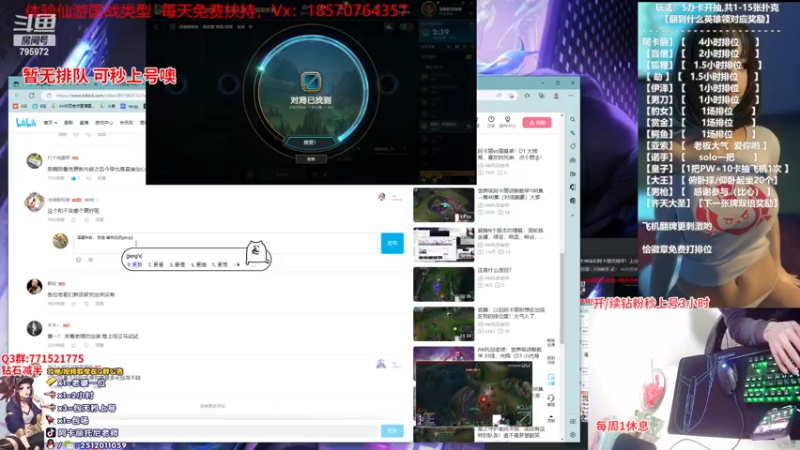The width and height of the screenshot is (800, 450).
Task: Open the League client stats chart icon
Action: point(389,27)
